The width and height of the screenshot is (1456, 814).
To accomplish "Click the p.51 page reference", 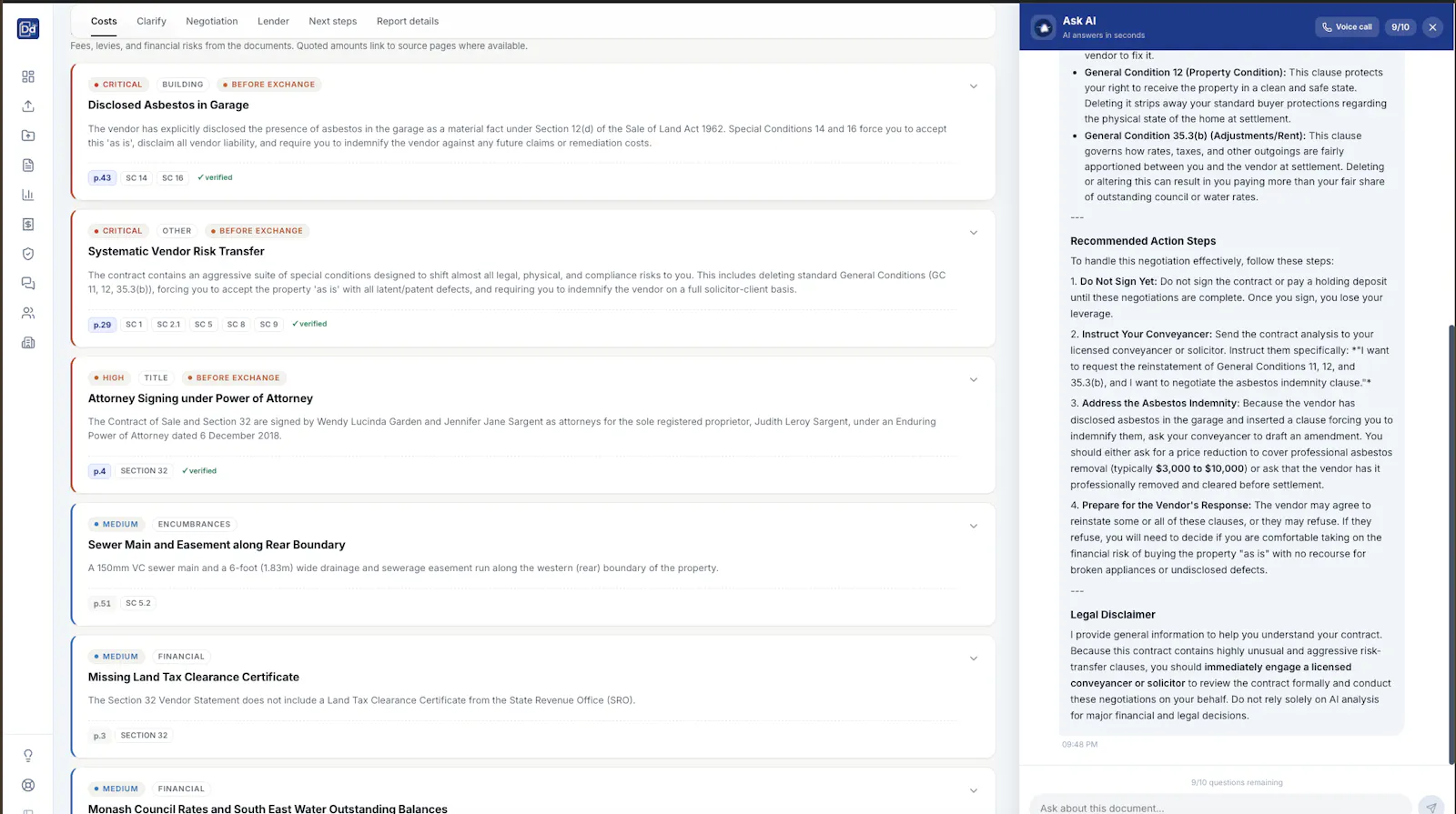I will pyautogui.click(x=102, y=604).
